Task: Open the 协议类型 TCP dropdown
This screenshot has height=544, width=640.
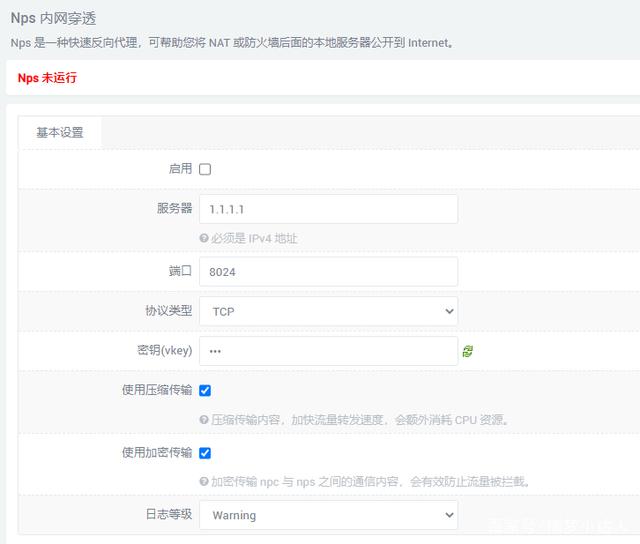Action: (x=329, y=311)
